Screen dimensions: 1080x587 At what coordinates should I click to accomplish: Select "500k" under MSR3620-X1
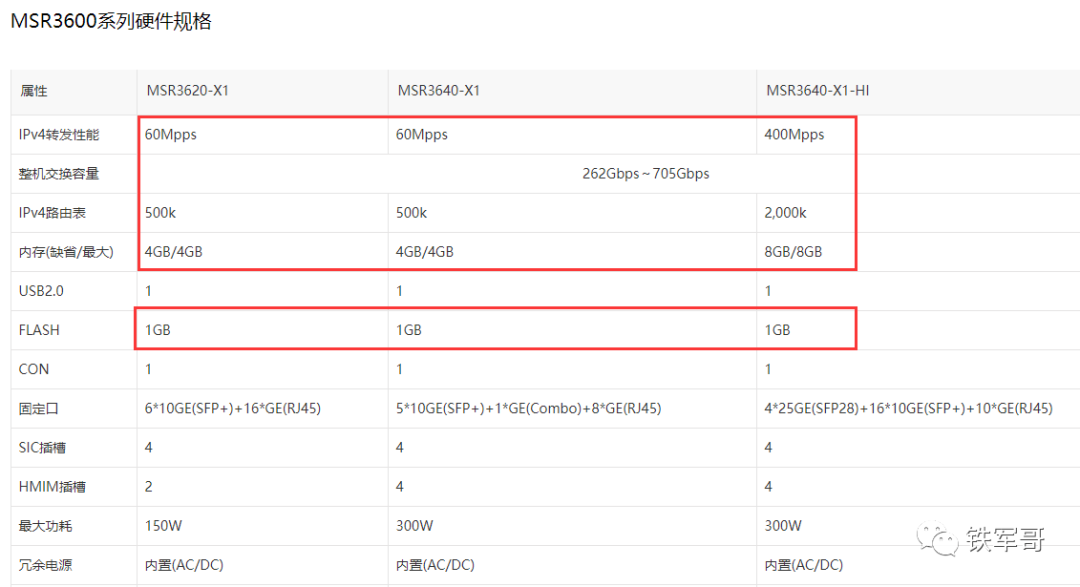click(160, 213)
